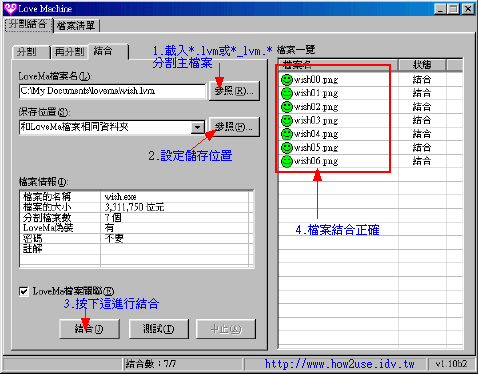478x374 pixels.
Task: Select the wish01.png file name
Action: [x=316, y=93]
